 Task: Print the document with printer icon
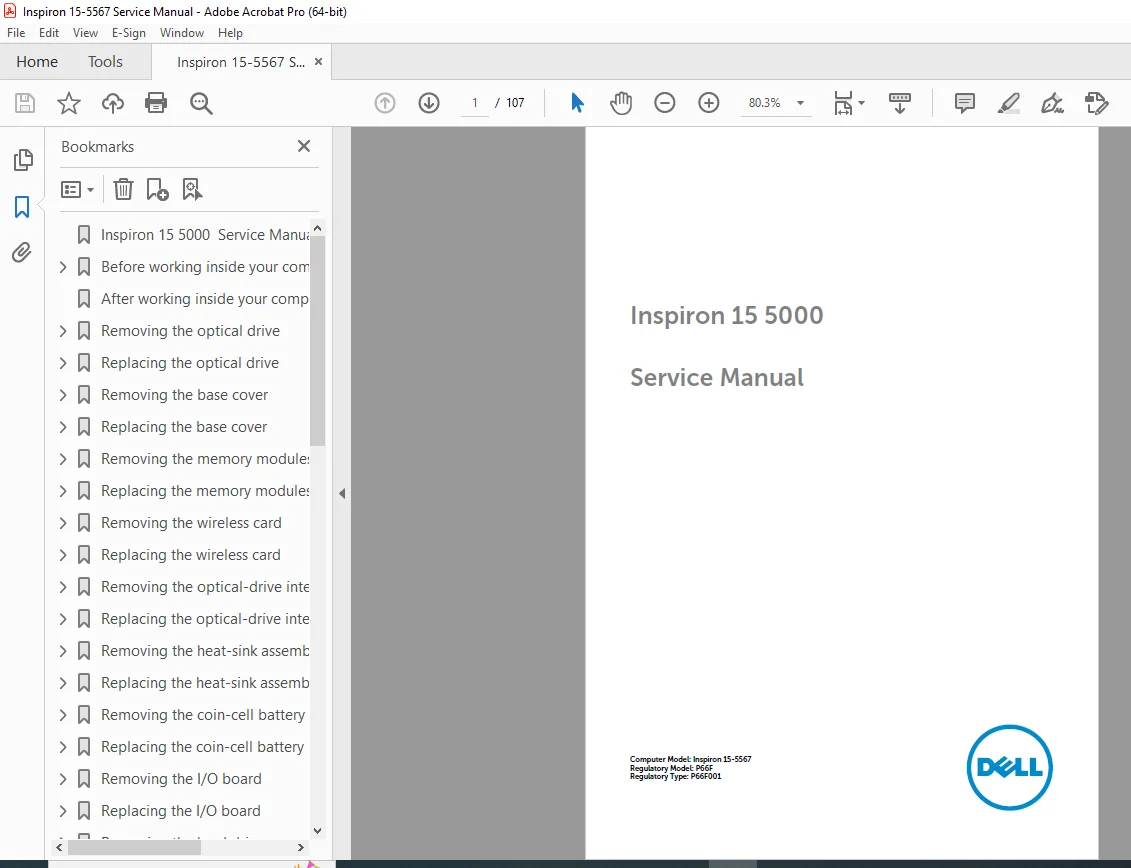[x=156, y=103]
